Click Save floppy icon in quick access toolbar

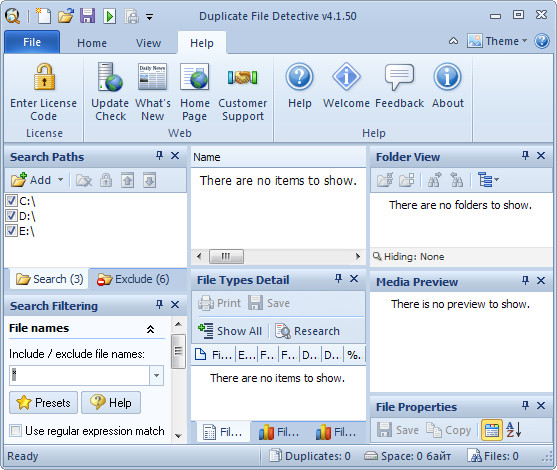pos(87,16)
